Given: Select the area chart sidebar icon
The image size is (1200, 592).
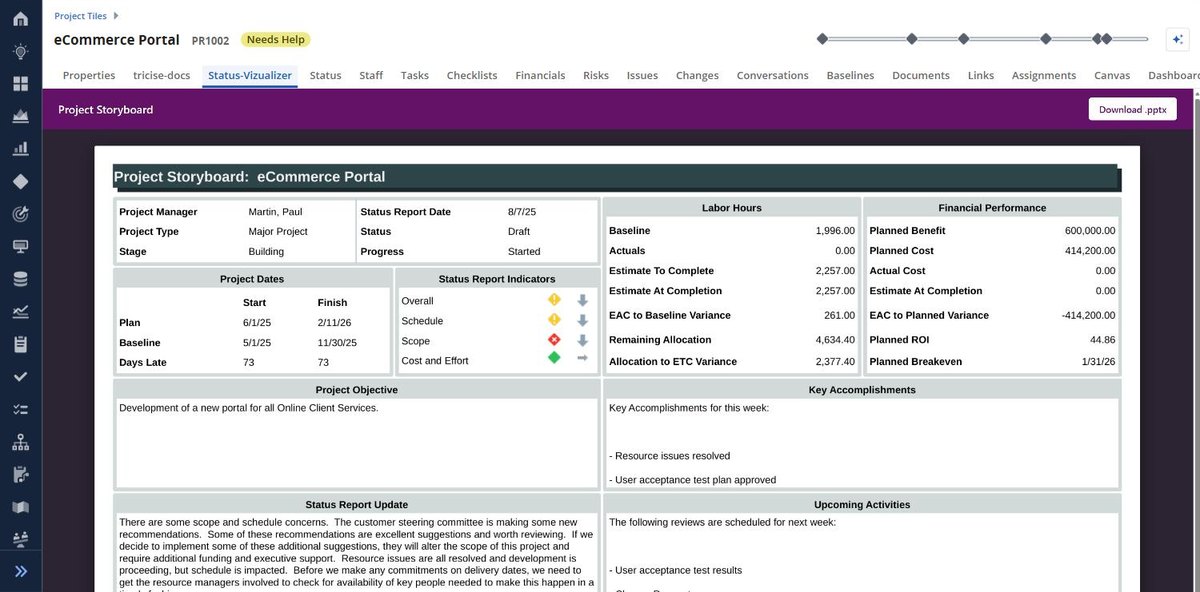Looking at the screenshot, I should [20, 116].
